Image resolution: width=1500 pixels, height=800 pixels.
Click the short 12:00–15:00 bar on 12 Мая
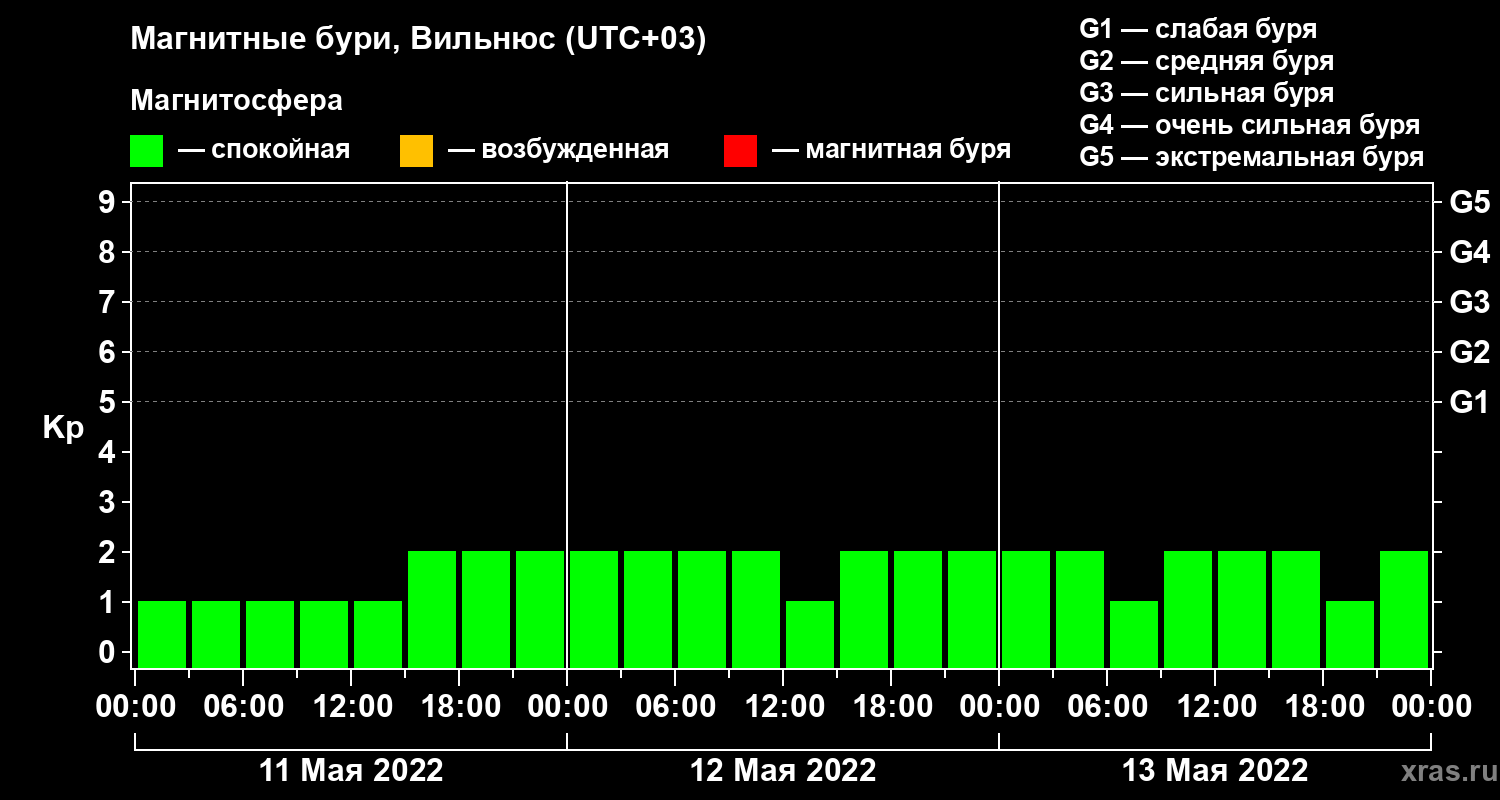tap(810, 634)
